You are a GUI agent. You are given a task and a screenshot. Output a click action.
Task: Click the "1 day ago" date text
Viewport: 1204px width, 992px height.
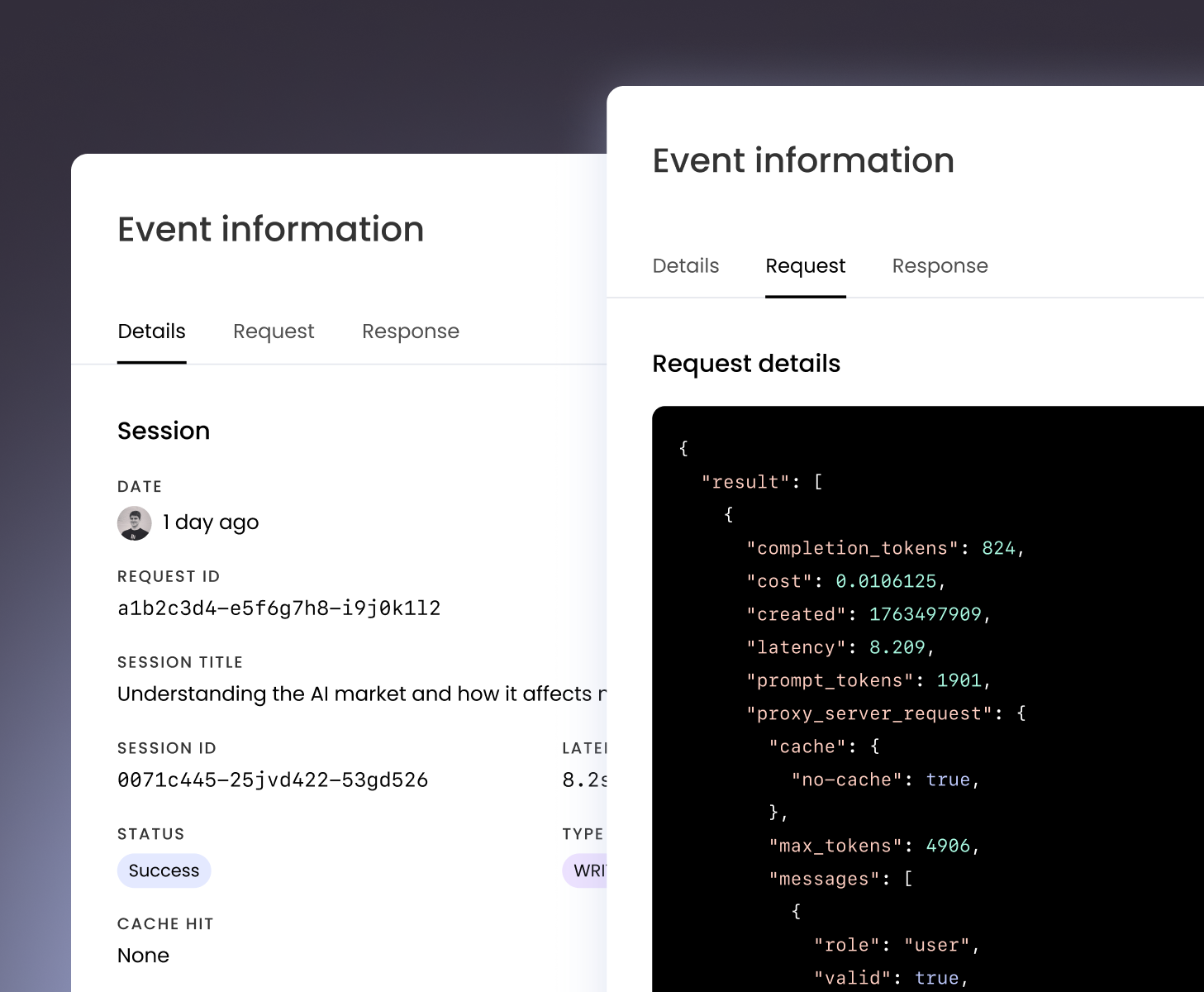211,522
